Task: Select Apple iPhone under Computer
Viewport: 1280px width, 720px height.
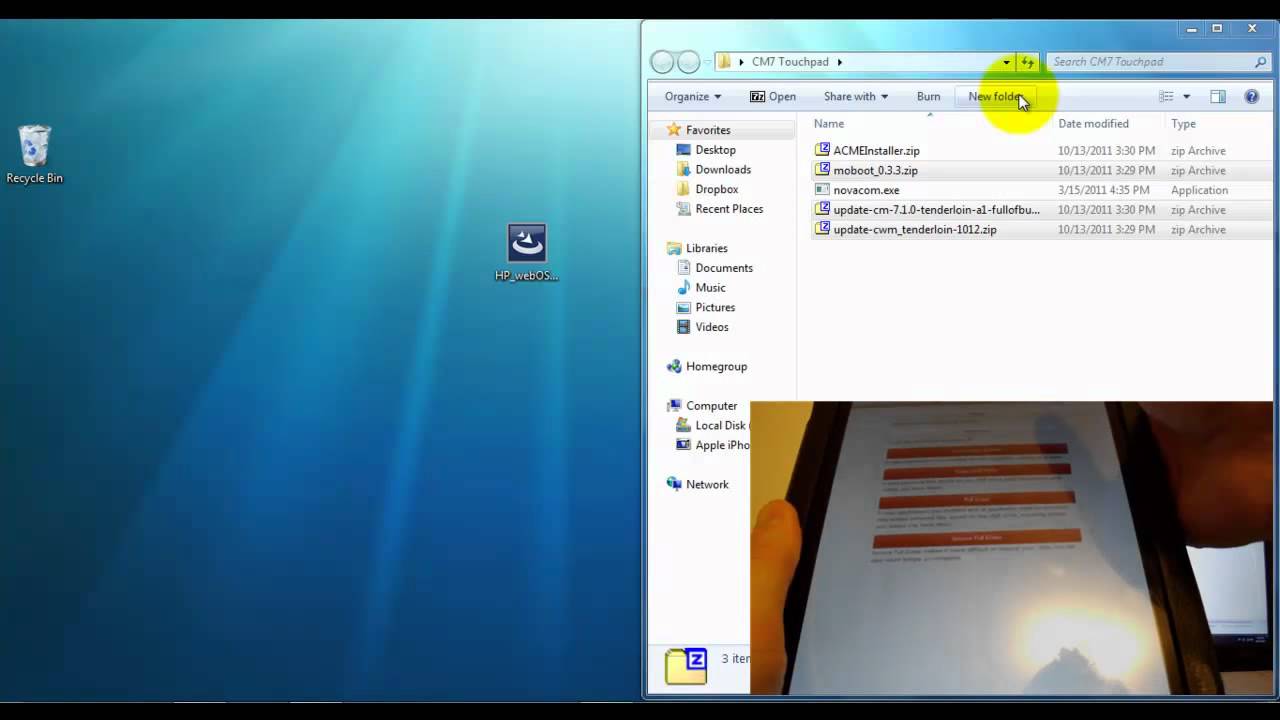Action: (722, 445)
